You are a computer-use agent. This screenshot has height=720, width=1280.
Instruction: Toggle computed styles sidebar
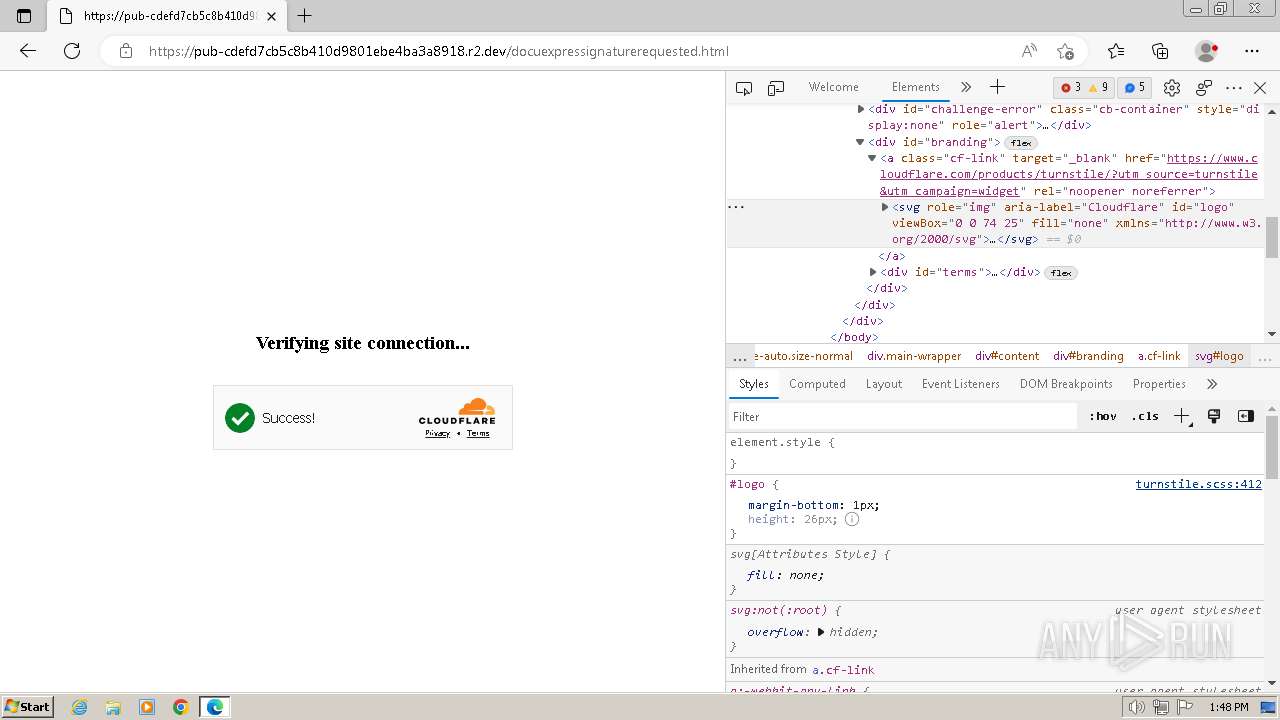(1246, 417)
